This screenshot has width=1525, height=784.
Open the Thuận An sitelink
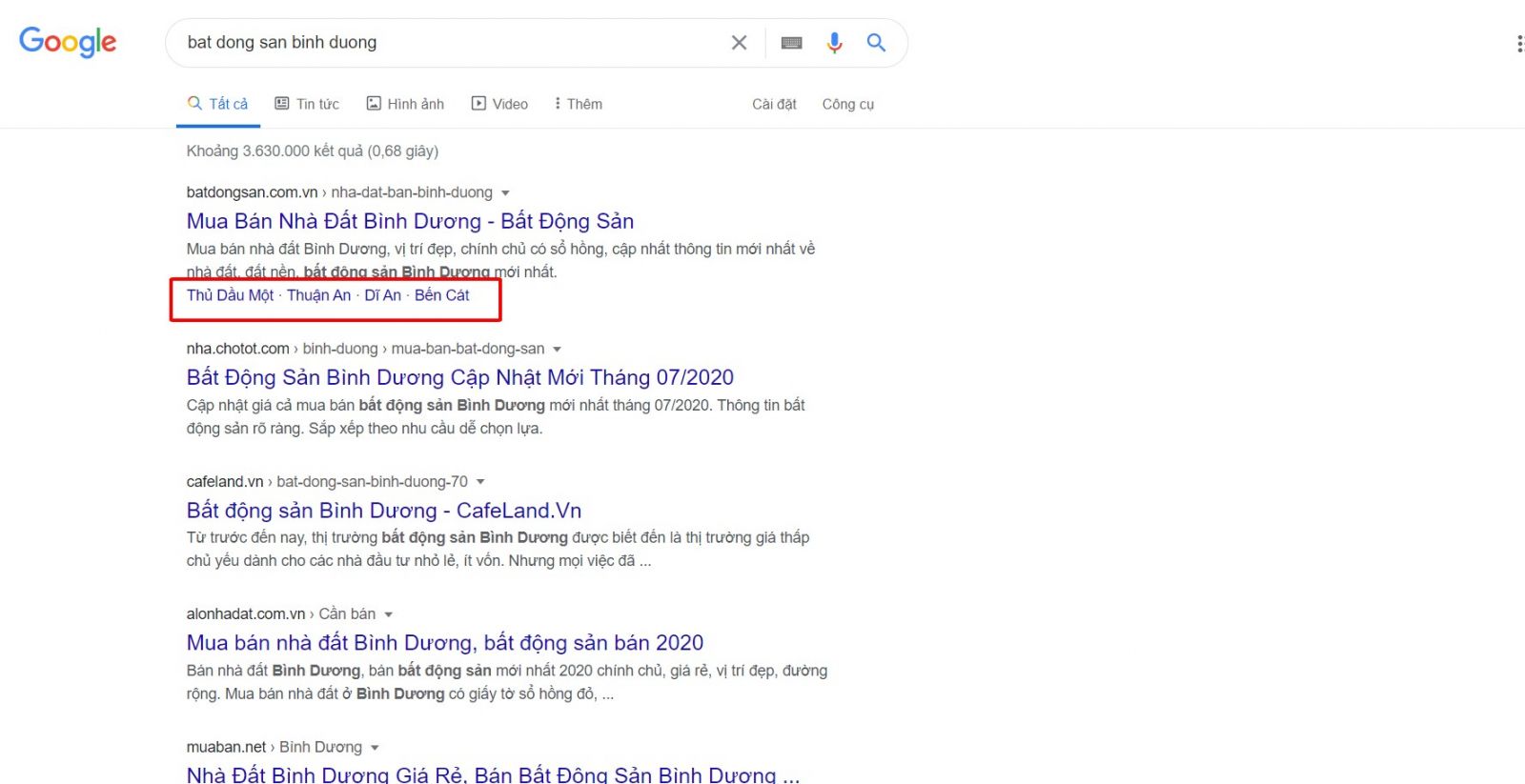[318, 295]
